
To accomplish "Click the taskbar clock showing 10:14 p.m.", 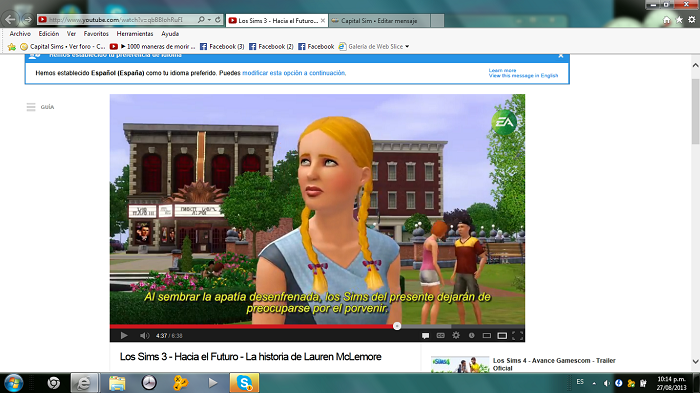I will point(671,383).
